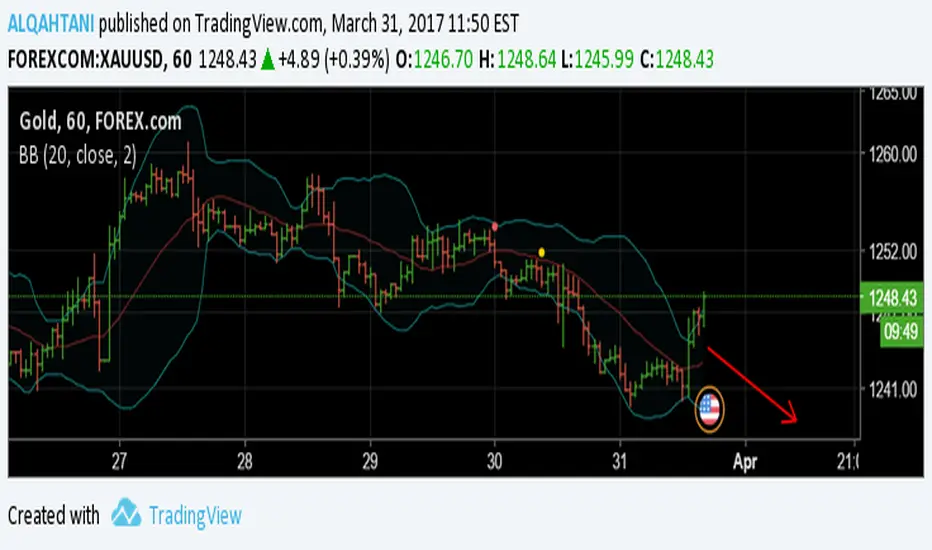Click the date label 30 on time axis
932x550 pixels.
[495, 461]
